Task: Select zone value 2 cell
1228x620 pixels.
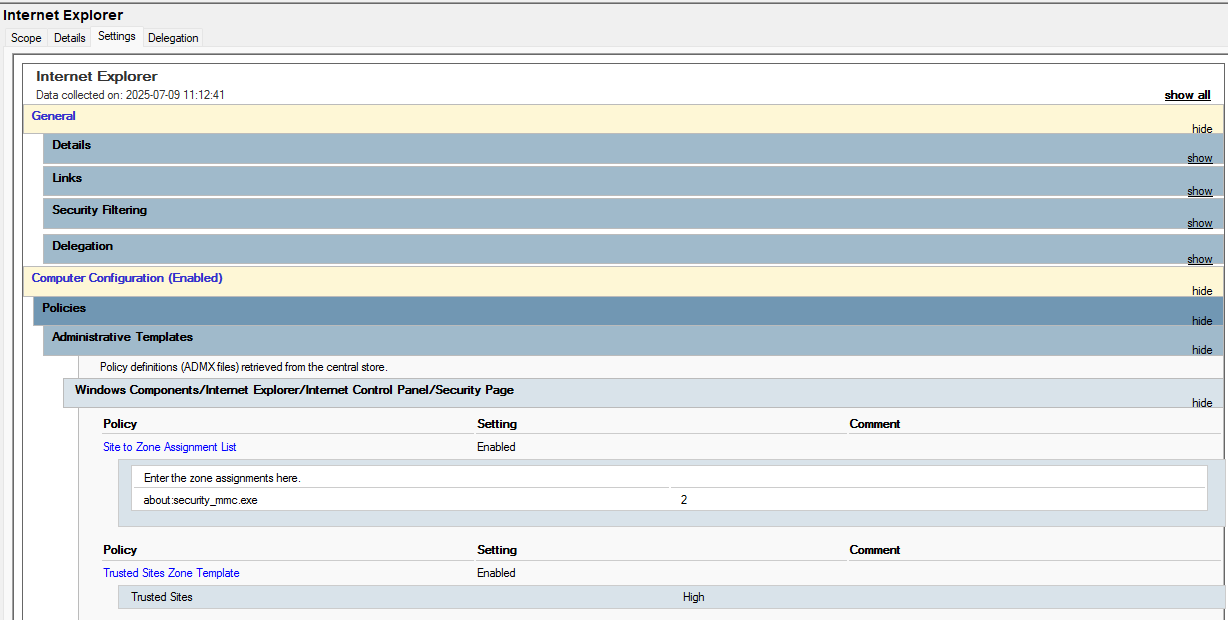Action: coord(684,499)
